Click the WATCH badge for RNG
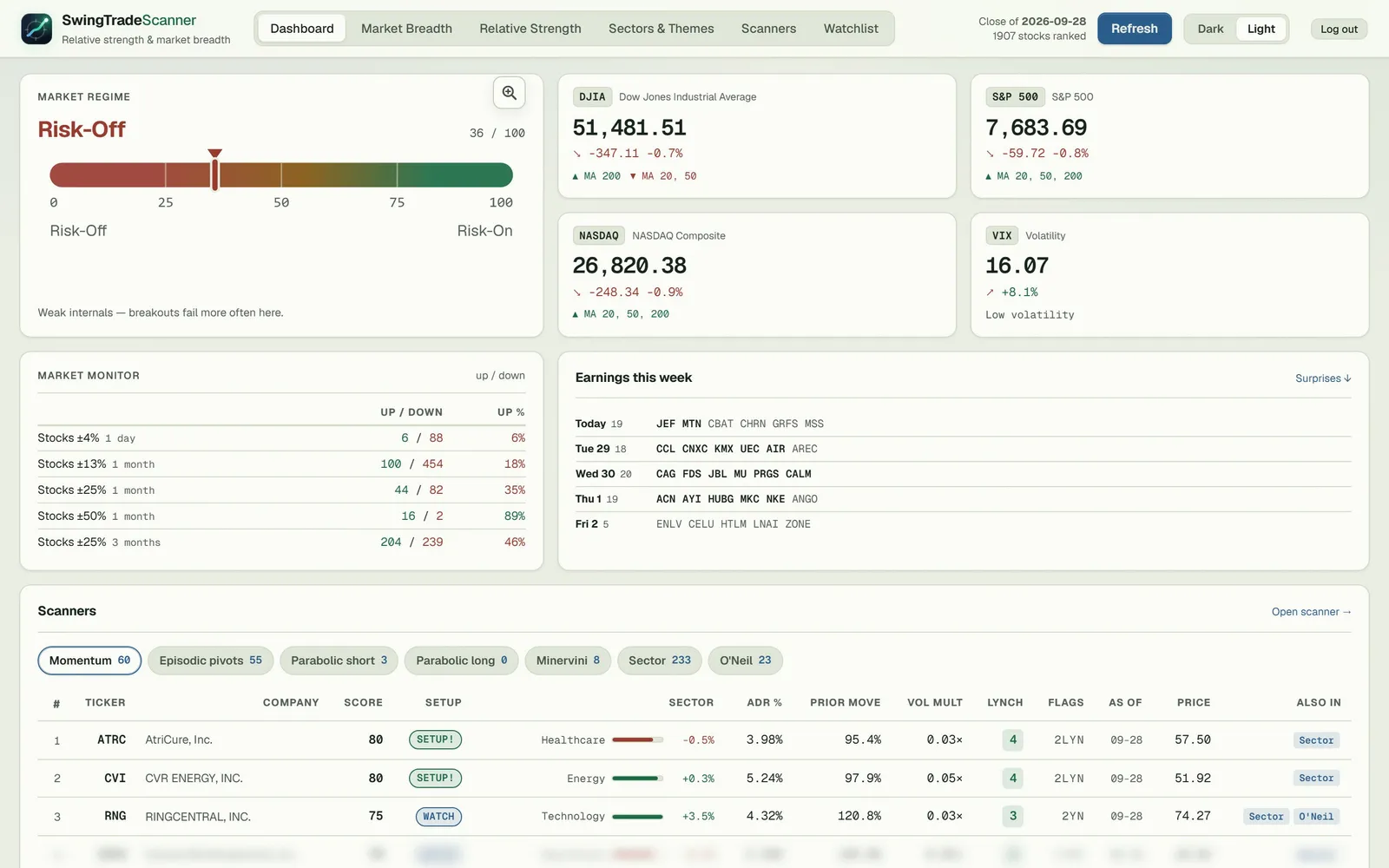The width and height of the screenshot is (1389, 868). coord(438,816)
